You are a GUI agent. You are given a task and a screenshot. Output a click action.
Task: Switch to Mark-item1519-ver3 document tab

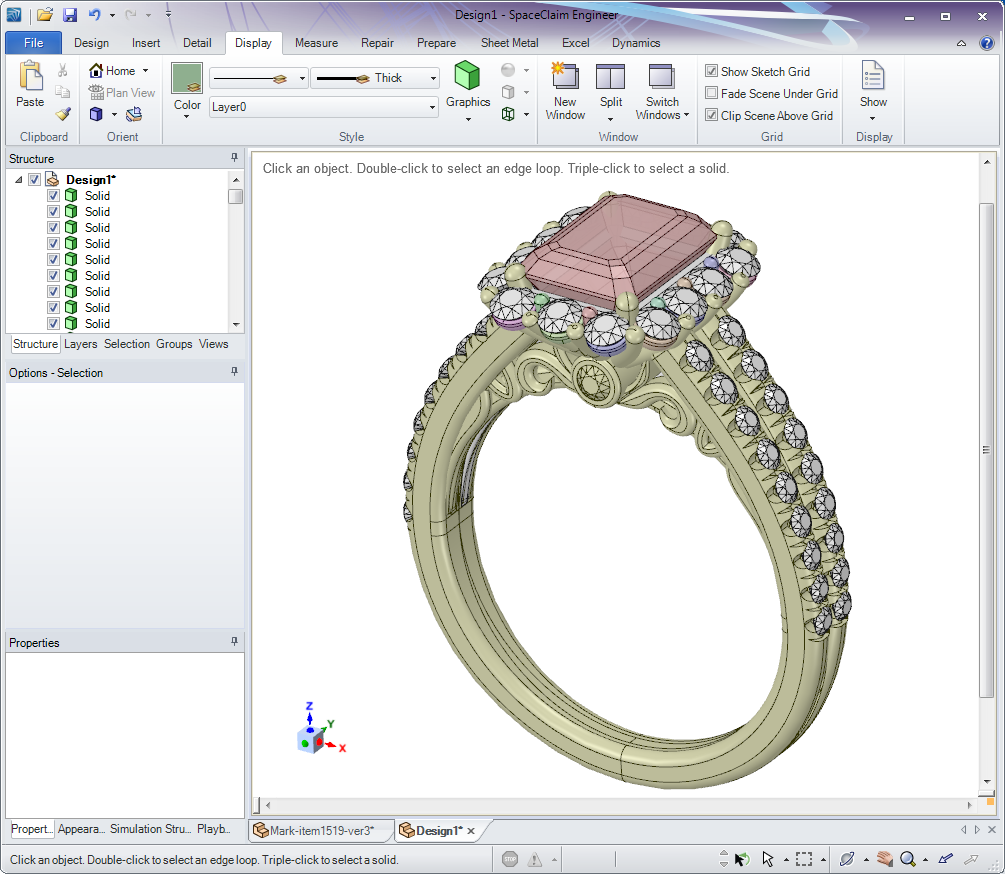[320, 831]
